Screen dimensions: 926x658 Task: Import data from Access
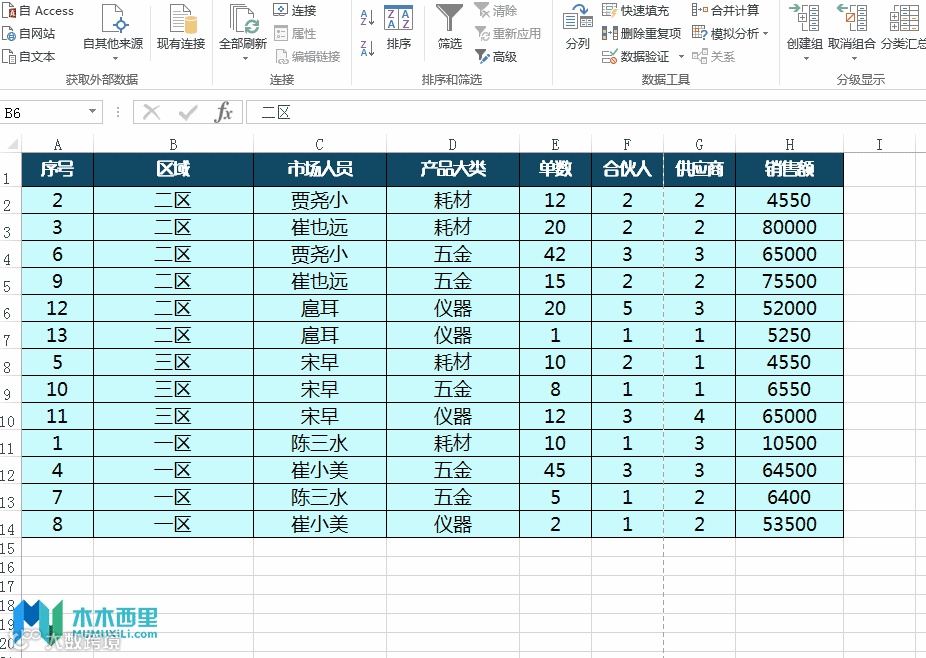[x=38, y=11]
